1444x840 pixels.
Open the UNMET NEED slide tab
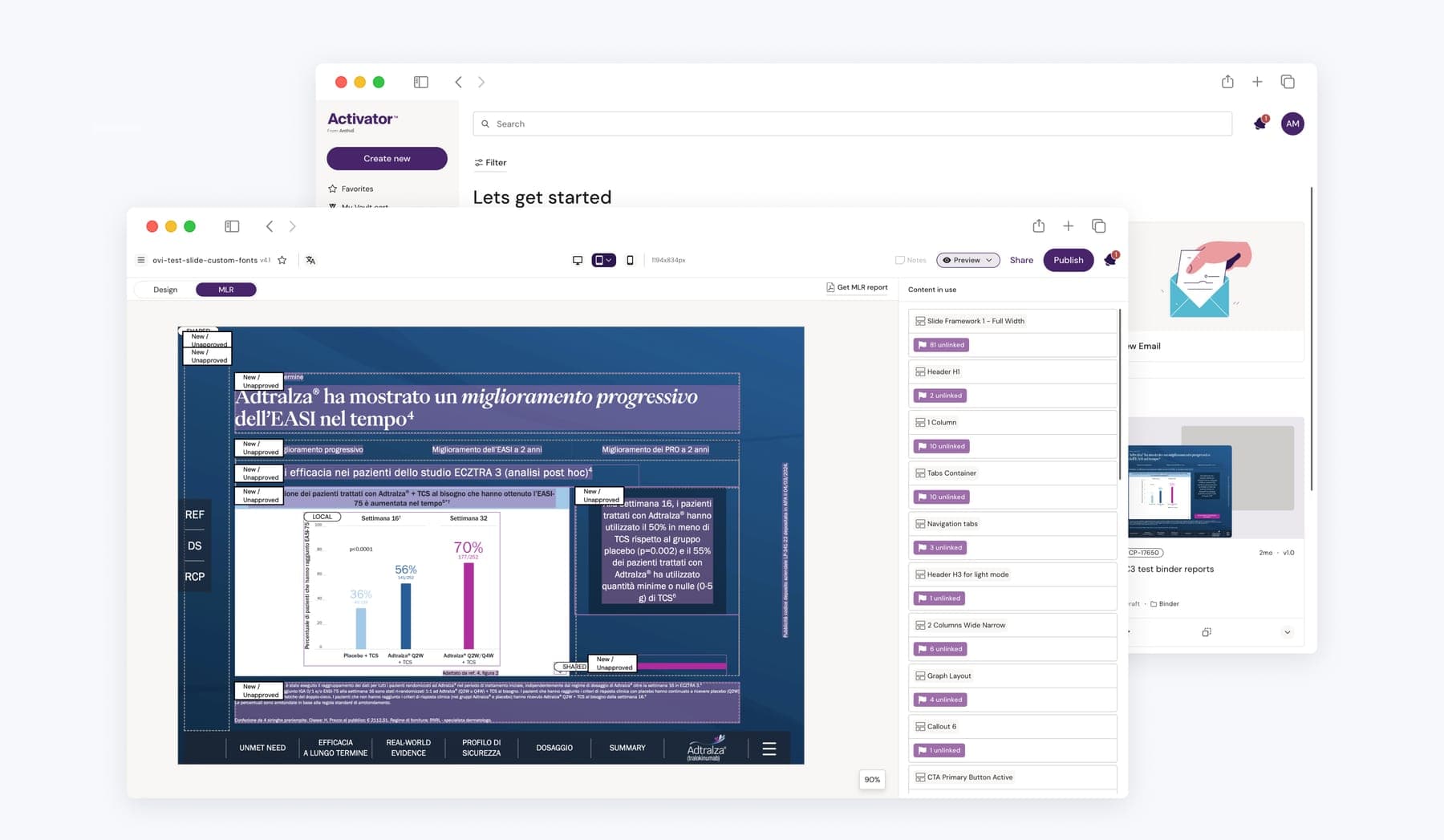(262, 748)
